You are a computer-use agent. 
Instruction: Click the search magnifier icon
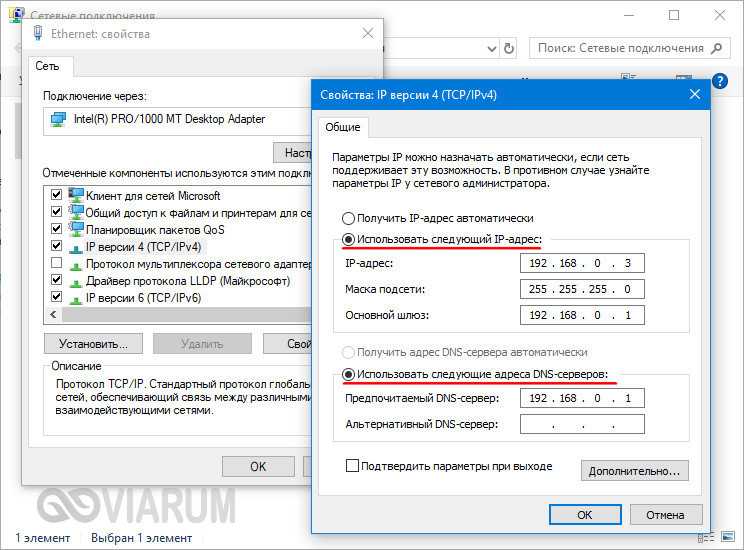[716, 48]
